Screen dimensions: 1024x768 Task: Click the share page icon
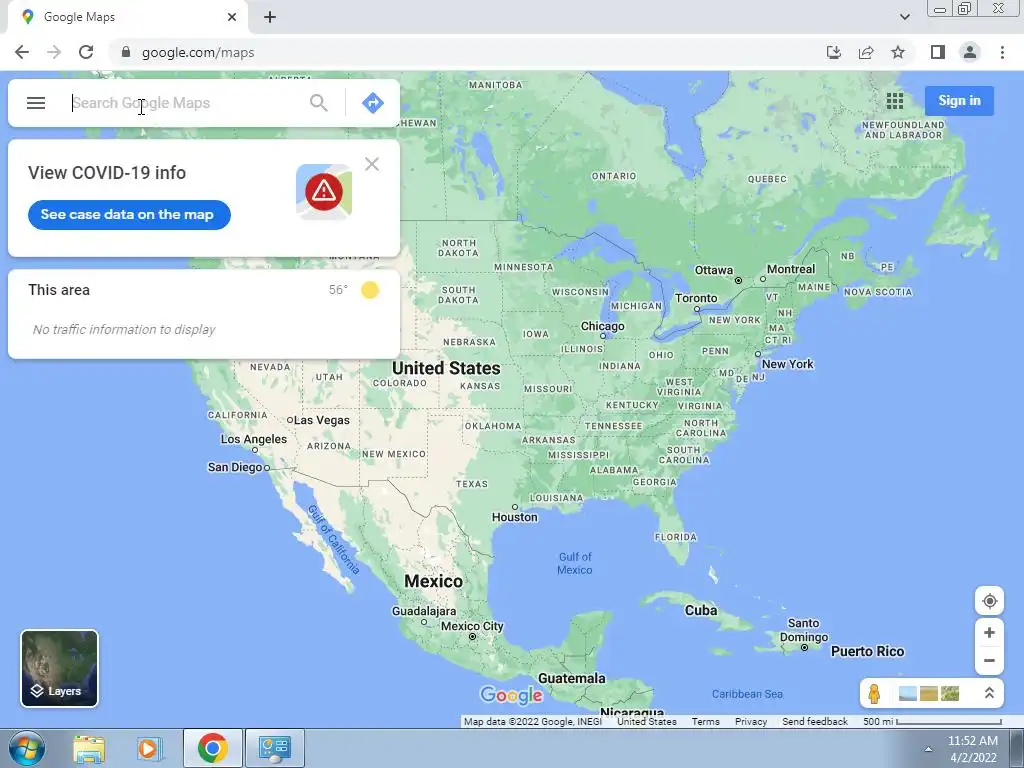[866, 52]
